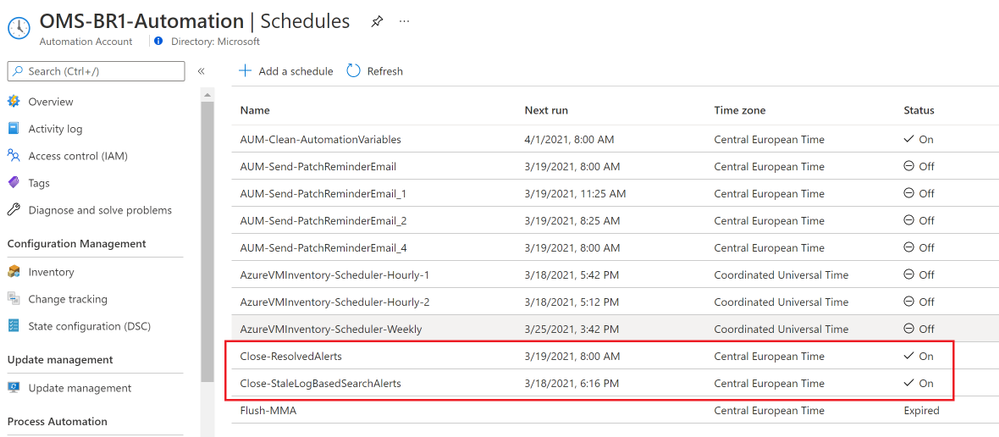Open Inventory page

click(x=51, y=272)
